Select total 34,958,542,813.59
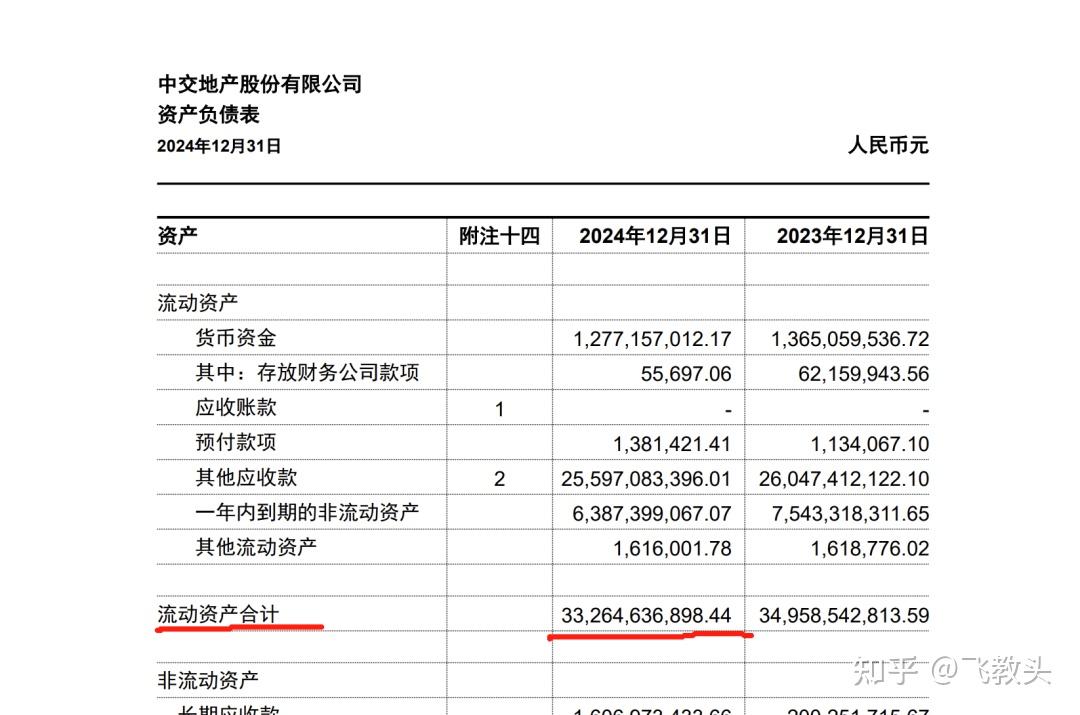 pos(844,616)
